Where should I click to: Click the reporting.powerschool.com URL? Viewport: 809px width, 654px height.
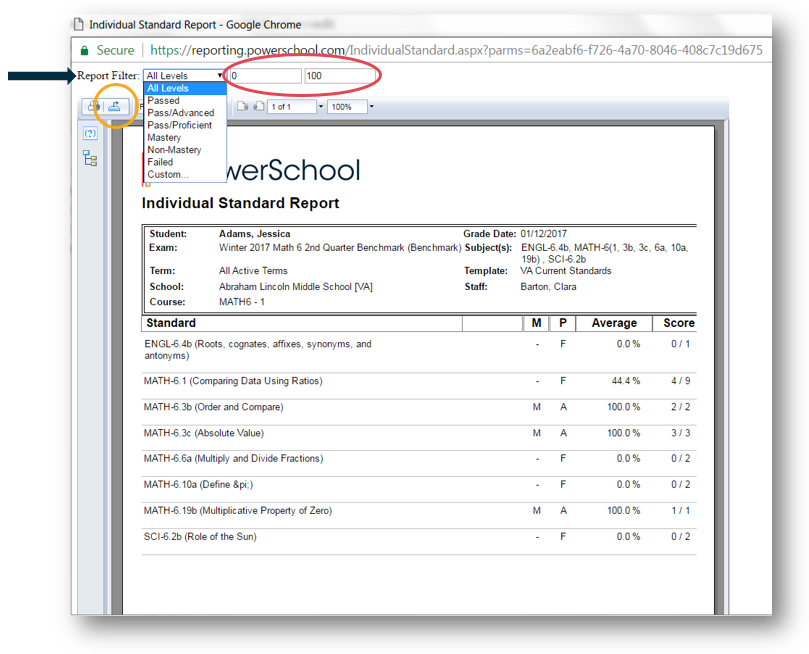pos(456,50)
